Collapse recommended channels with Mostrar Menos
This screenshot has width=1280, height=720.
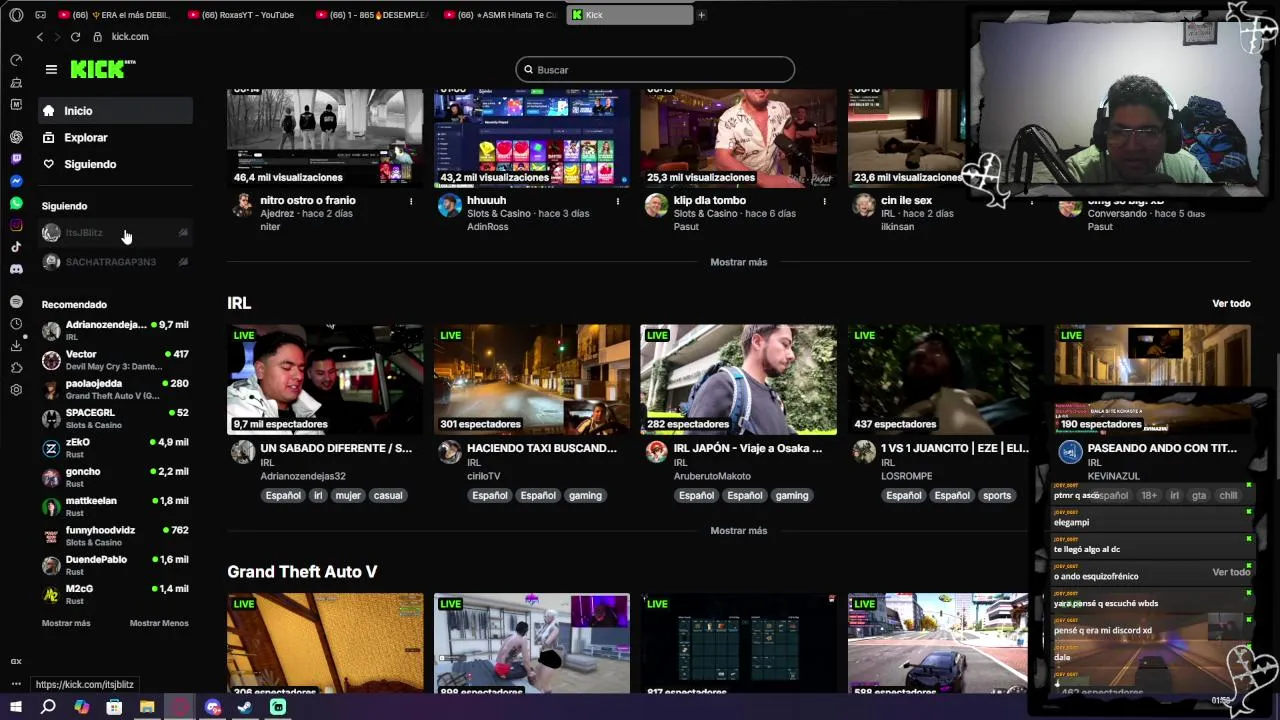click(159, 623)
